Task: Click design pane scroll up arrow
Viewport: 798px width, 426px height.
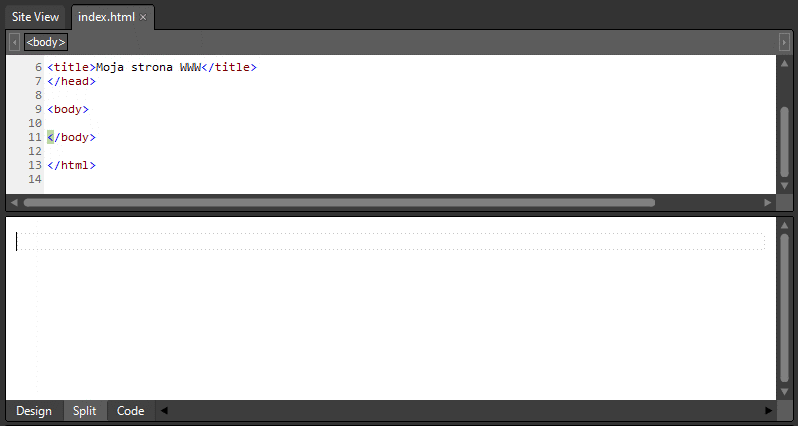Action: point(784,225)
